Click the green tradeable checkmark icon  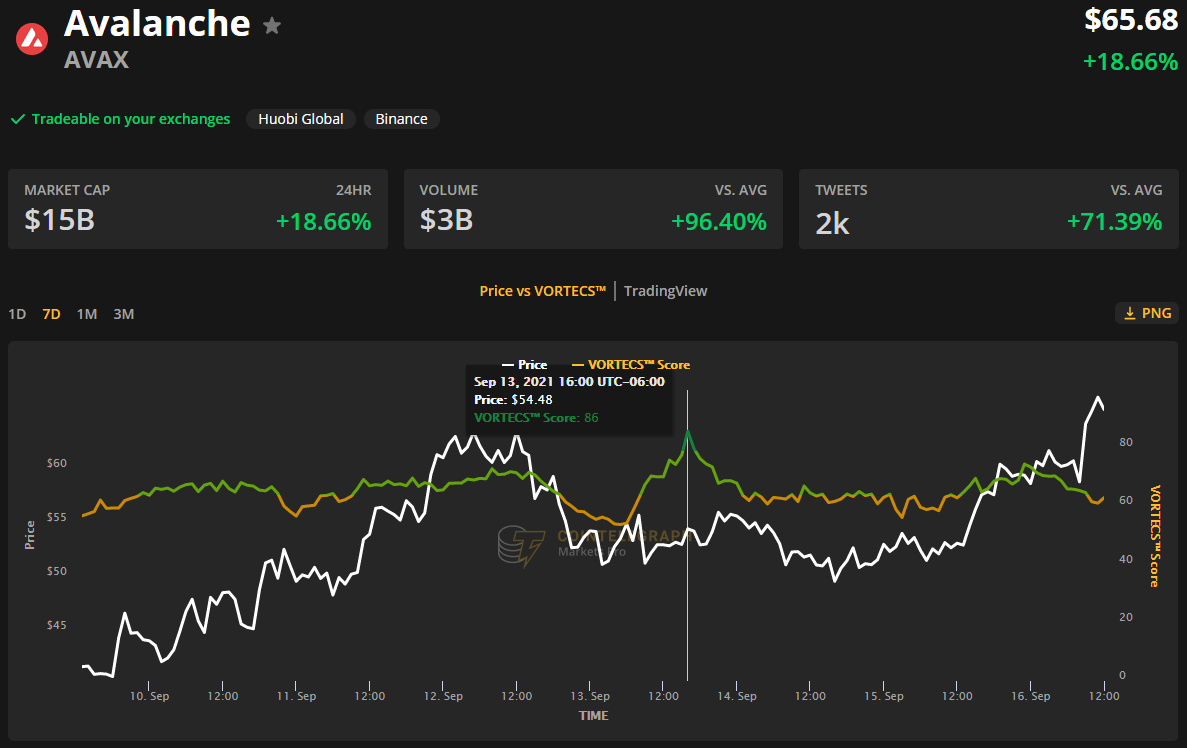point(17,119)
